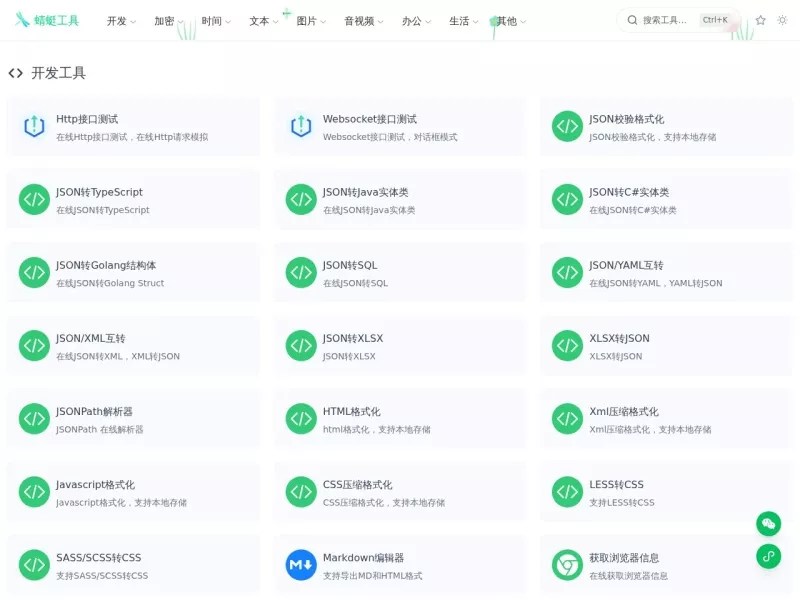The image size is (800, 600).
Task: Expand the 生活 dropdown menu
Action: point(463,21)
